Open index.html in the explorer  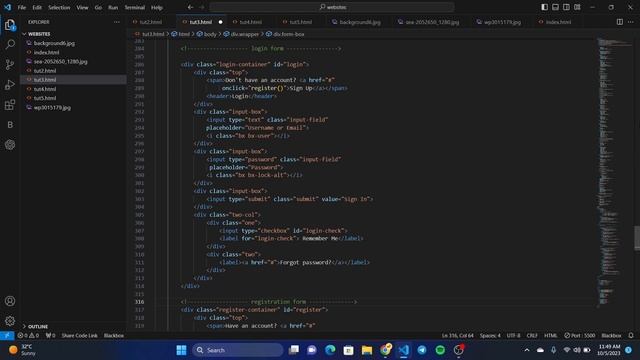(x=46, y=52)
